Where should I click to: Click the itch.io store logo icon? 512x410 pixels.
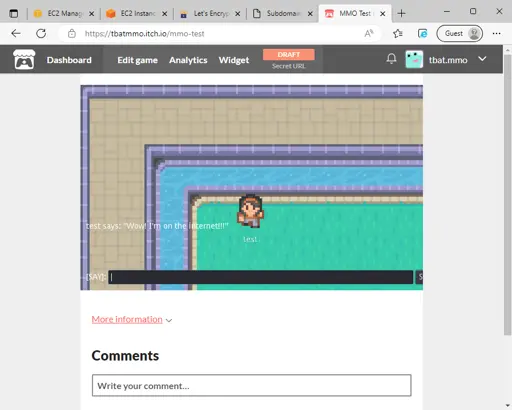click(24, 59)
